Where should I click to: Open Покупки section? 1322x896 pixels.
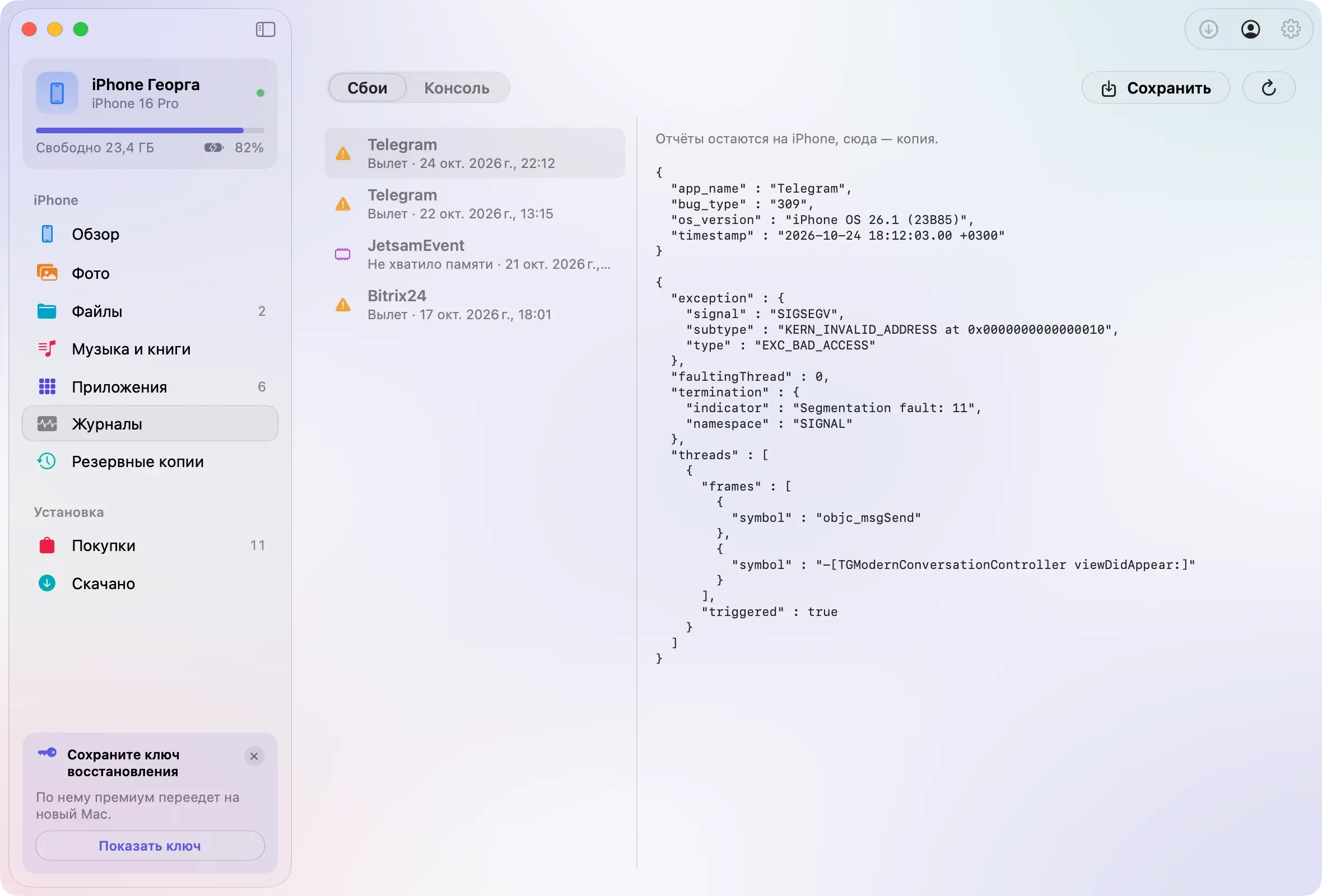(x=150, y=545)
